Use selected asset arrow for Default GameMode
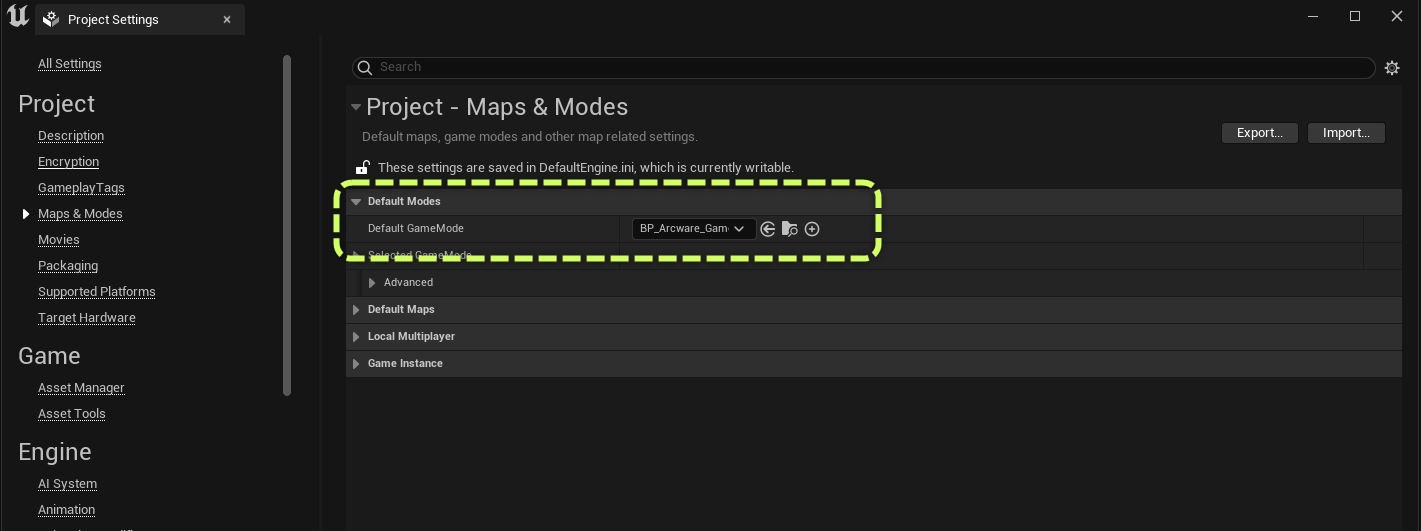This screenshot has width=1421, height=531. [768, 229]
